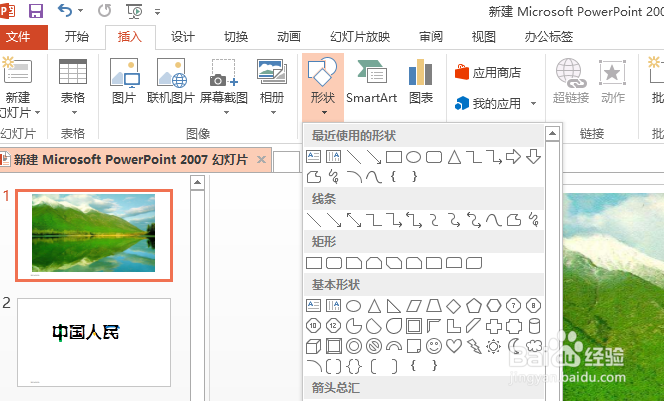The width and height of the screenshot is (664, 401).
Task: Select the pentagon in 基本形状
Action: (474, 305)
